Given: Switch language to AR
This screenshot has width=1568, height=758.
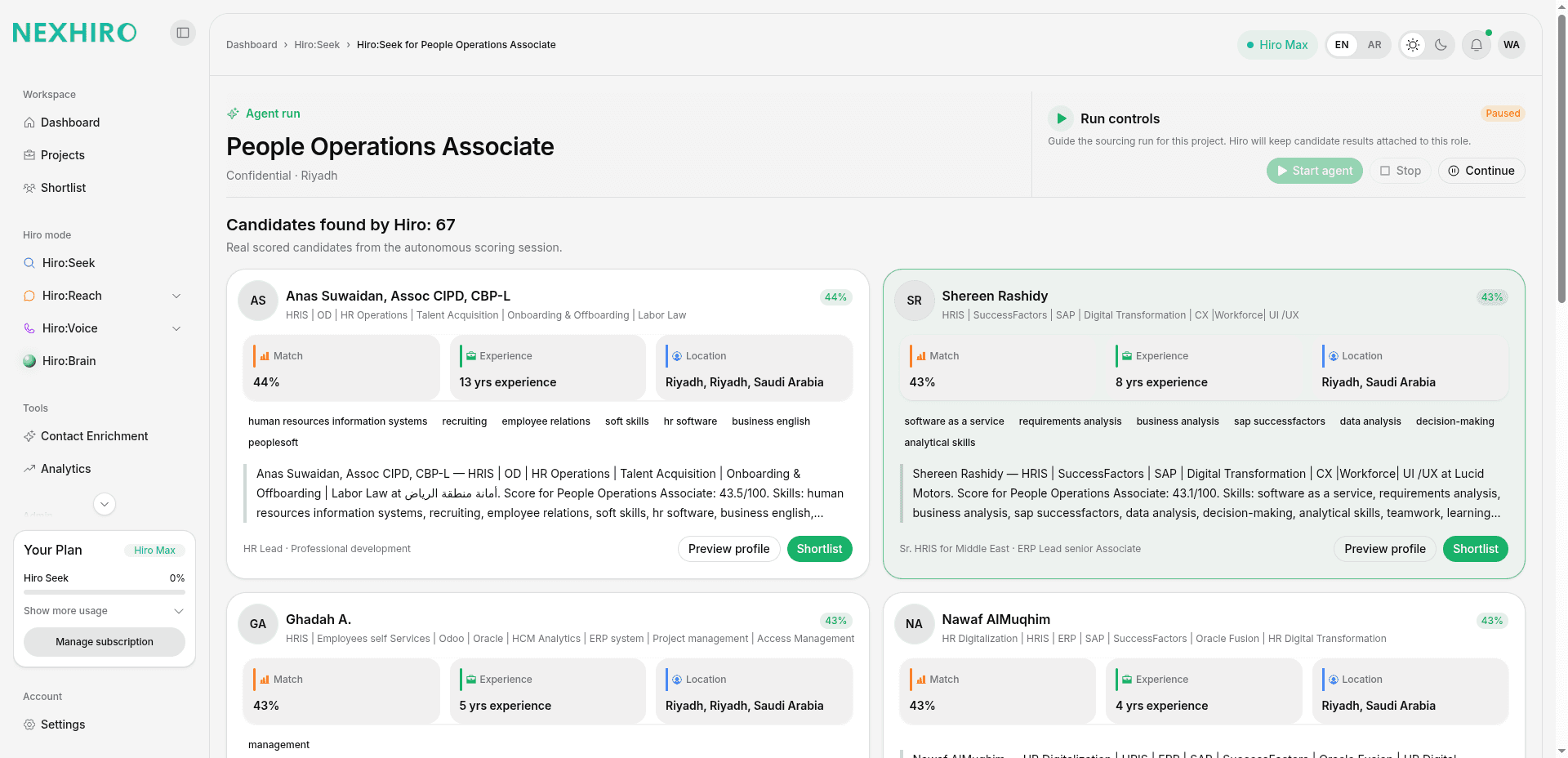Looking at the screenshot, I should (1374, 45).
